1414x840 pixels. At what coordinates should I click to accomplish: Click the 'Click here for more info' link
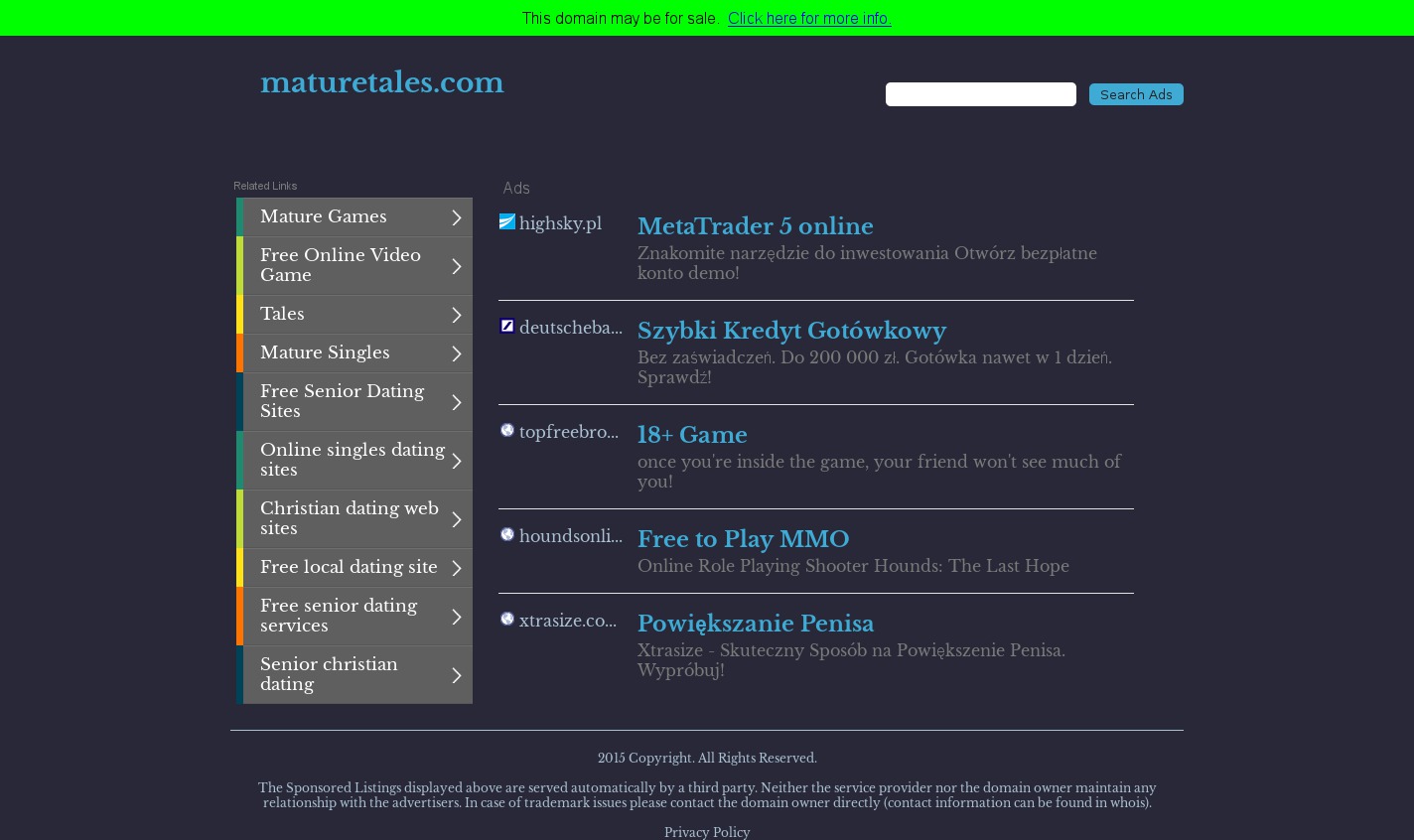[x=809, y=18]
